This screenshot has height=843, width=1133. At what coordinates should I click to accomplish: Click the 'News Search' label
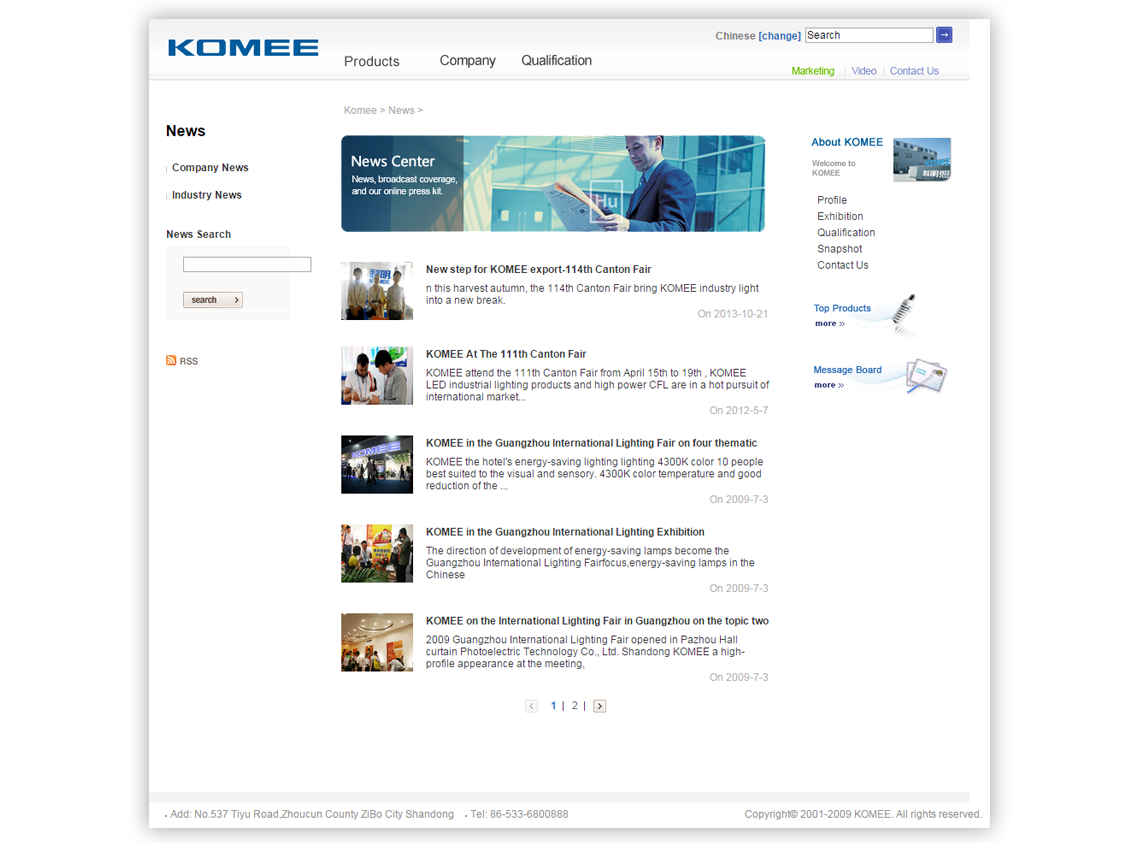199,235
